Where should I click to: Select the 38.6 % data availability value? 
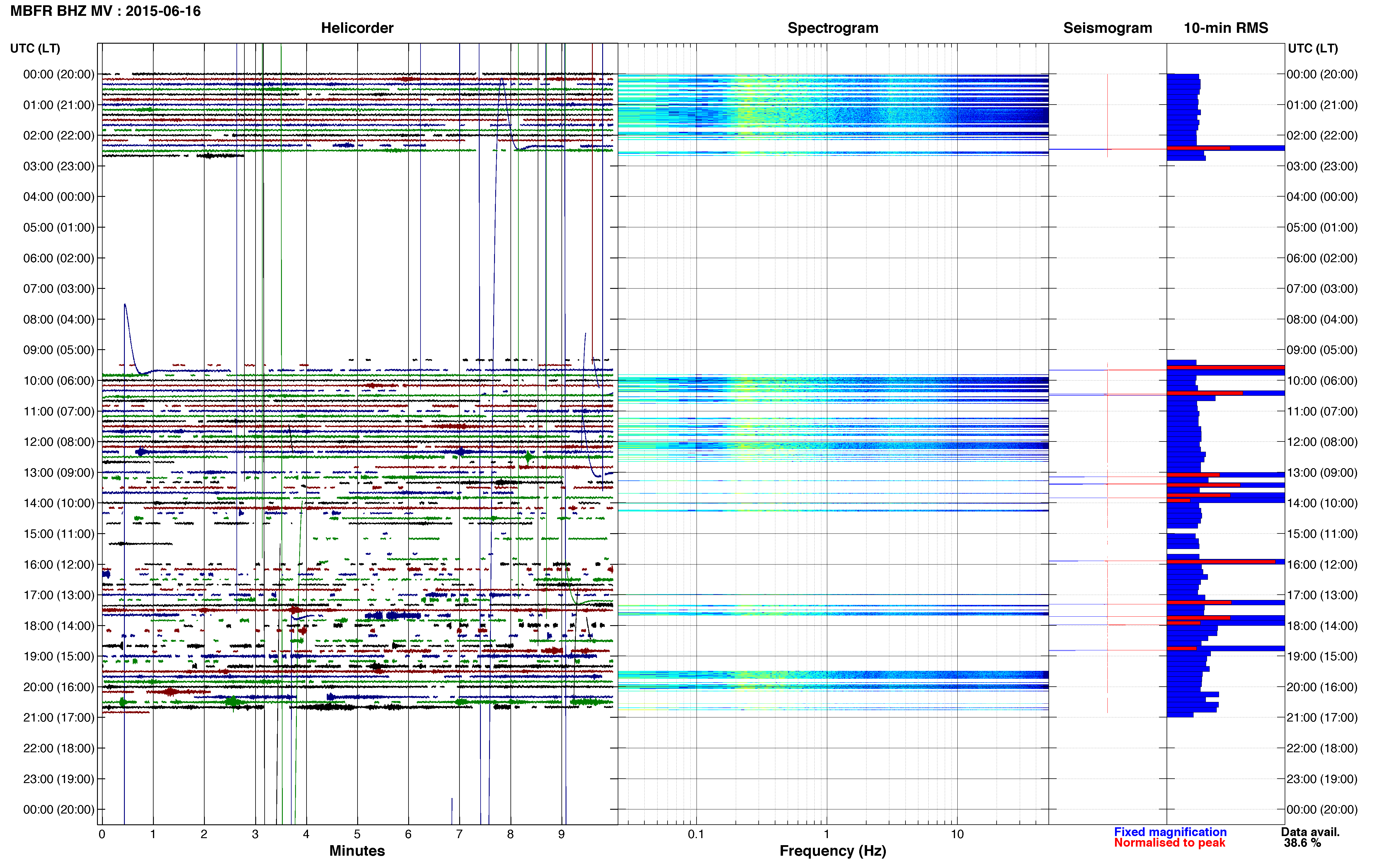(1302, 843)
